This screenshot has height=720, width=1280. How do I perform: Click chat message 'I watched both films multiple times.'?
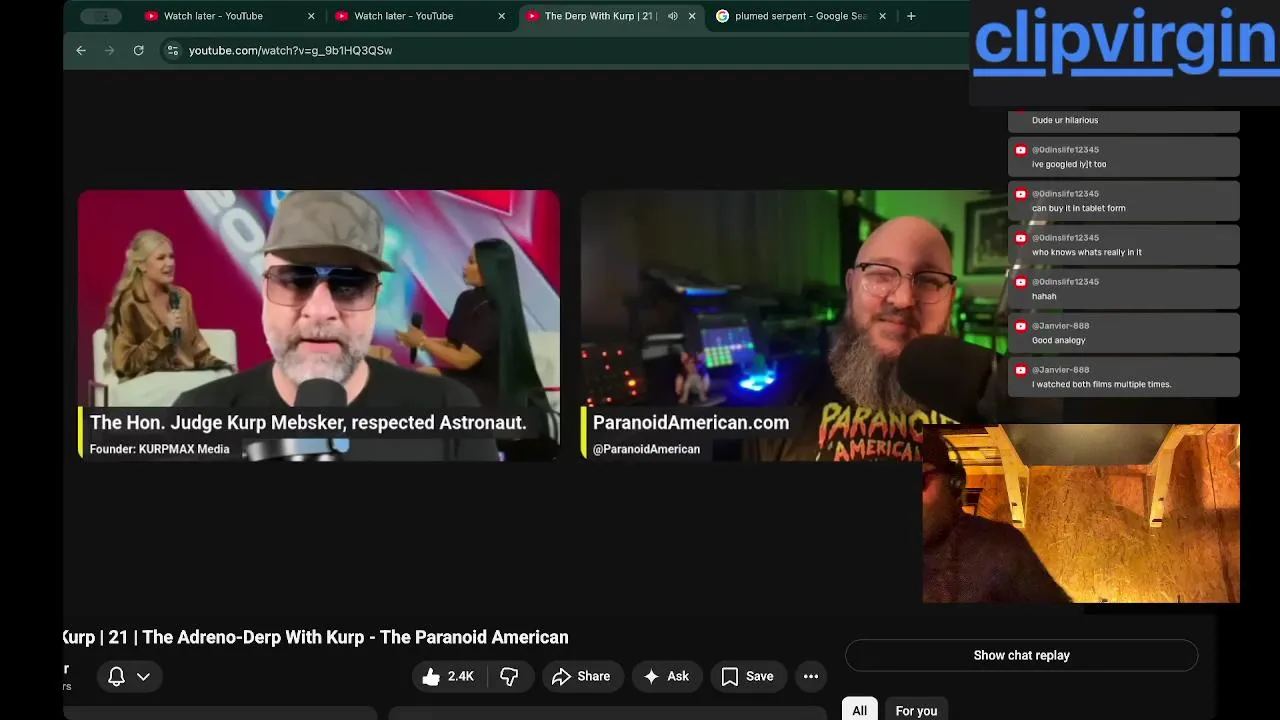pos(1102,384)
